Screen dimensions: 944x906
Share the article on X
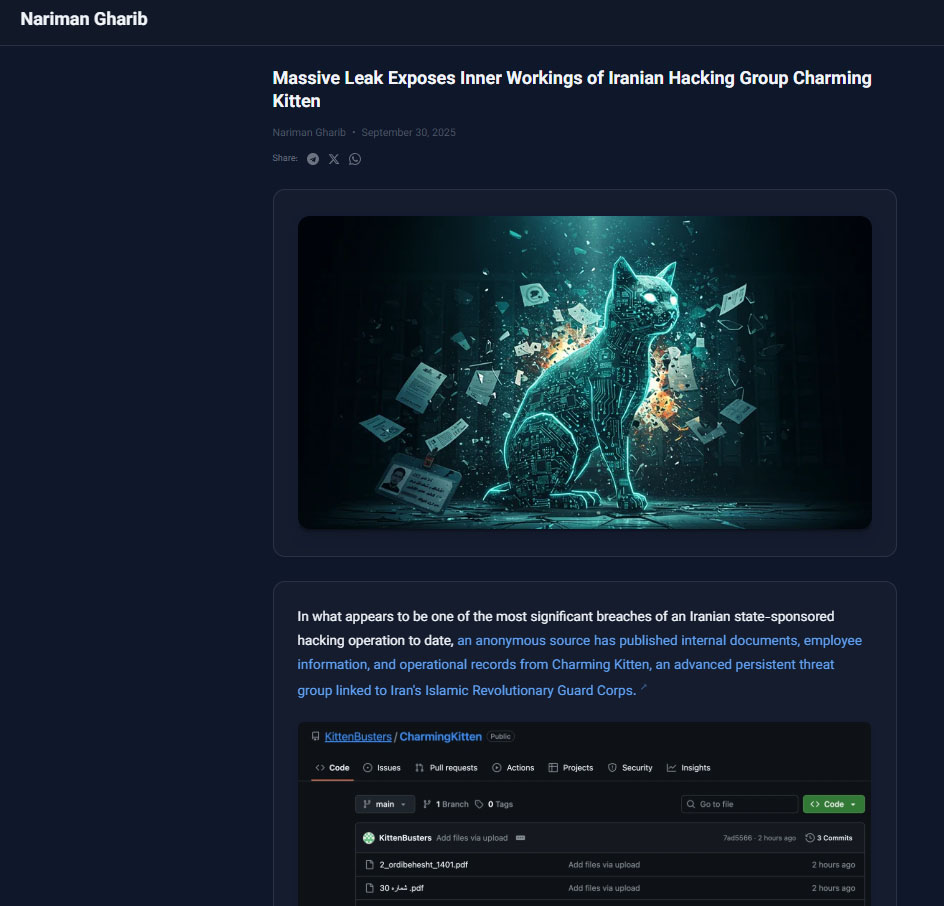pos(334,159)
